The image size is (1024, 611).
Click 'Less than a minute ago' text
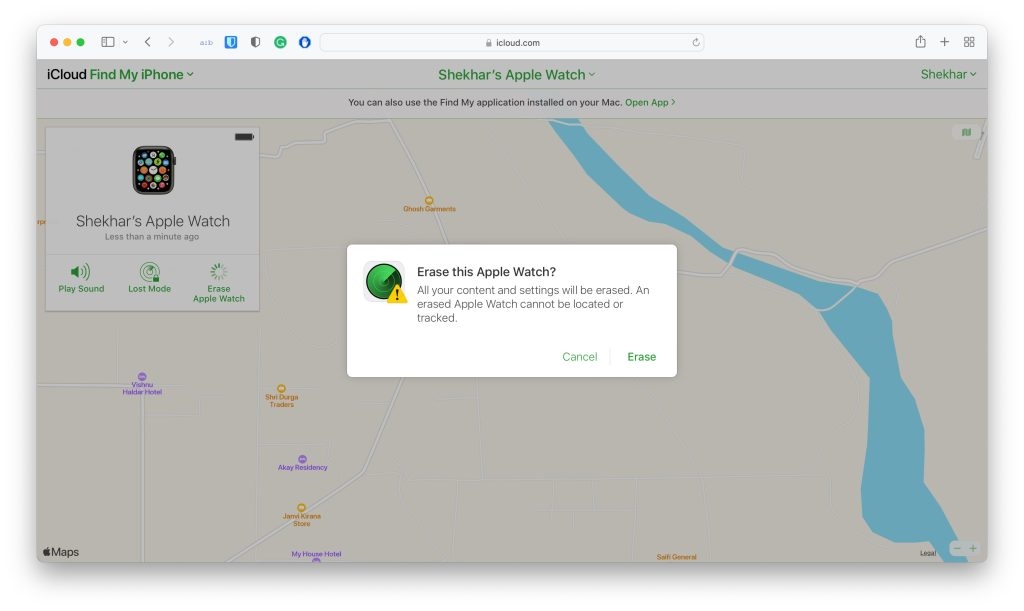152,236
